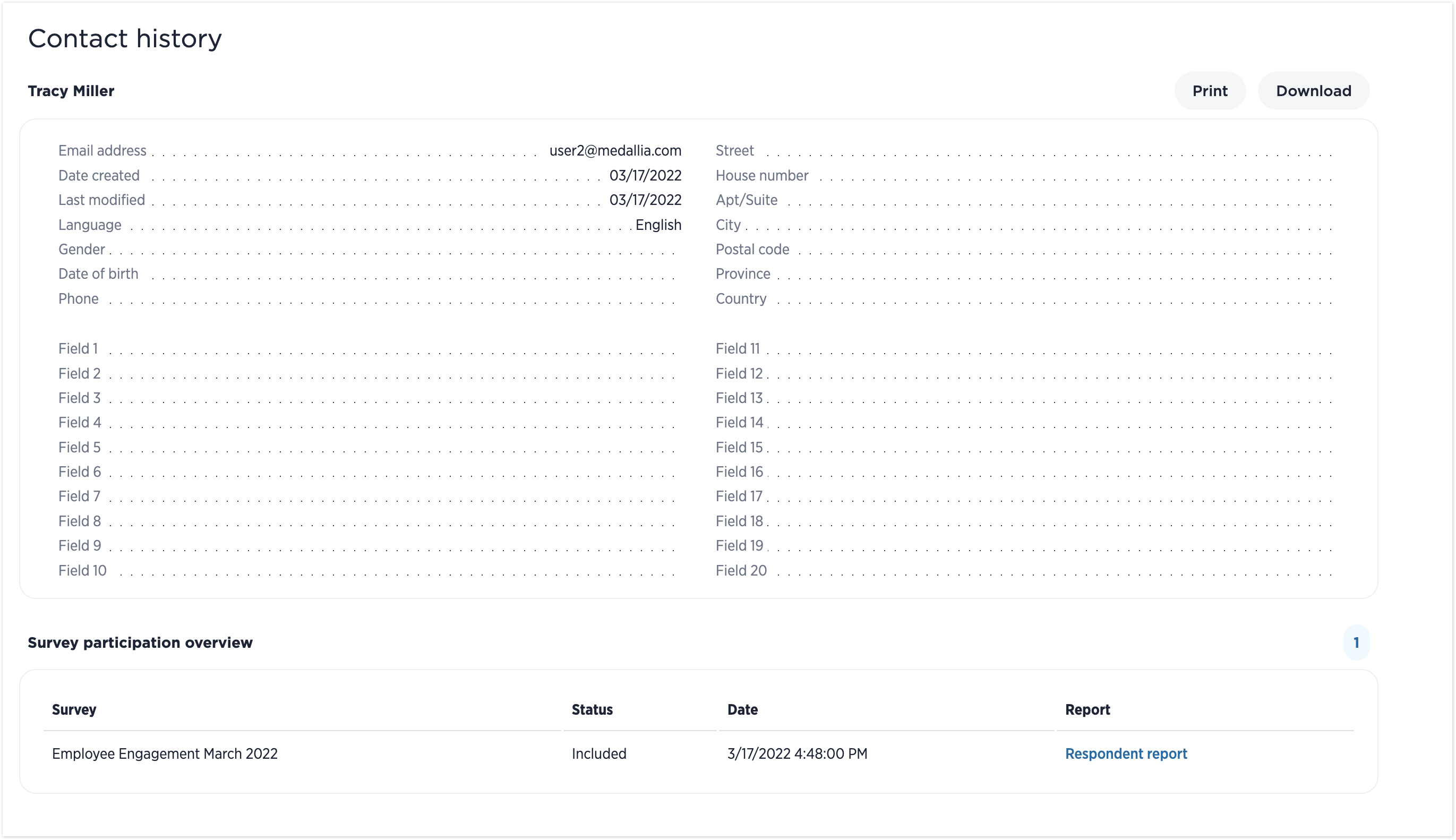Click the Postal code label
The image size is (1456, 840).
click(x=752, y=249)
